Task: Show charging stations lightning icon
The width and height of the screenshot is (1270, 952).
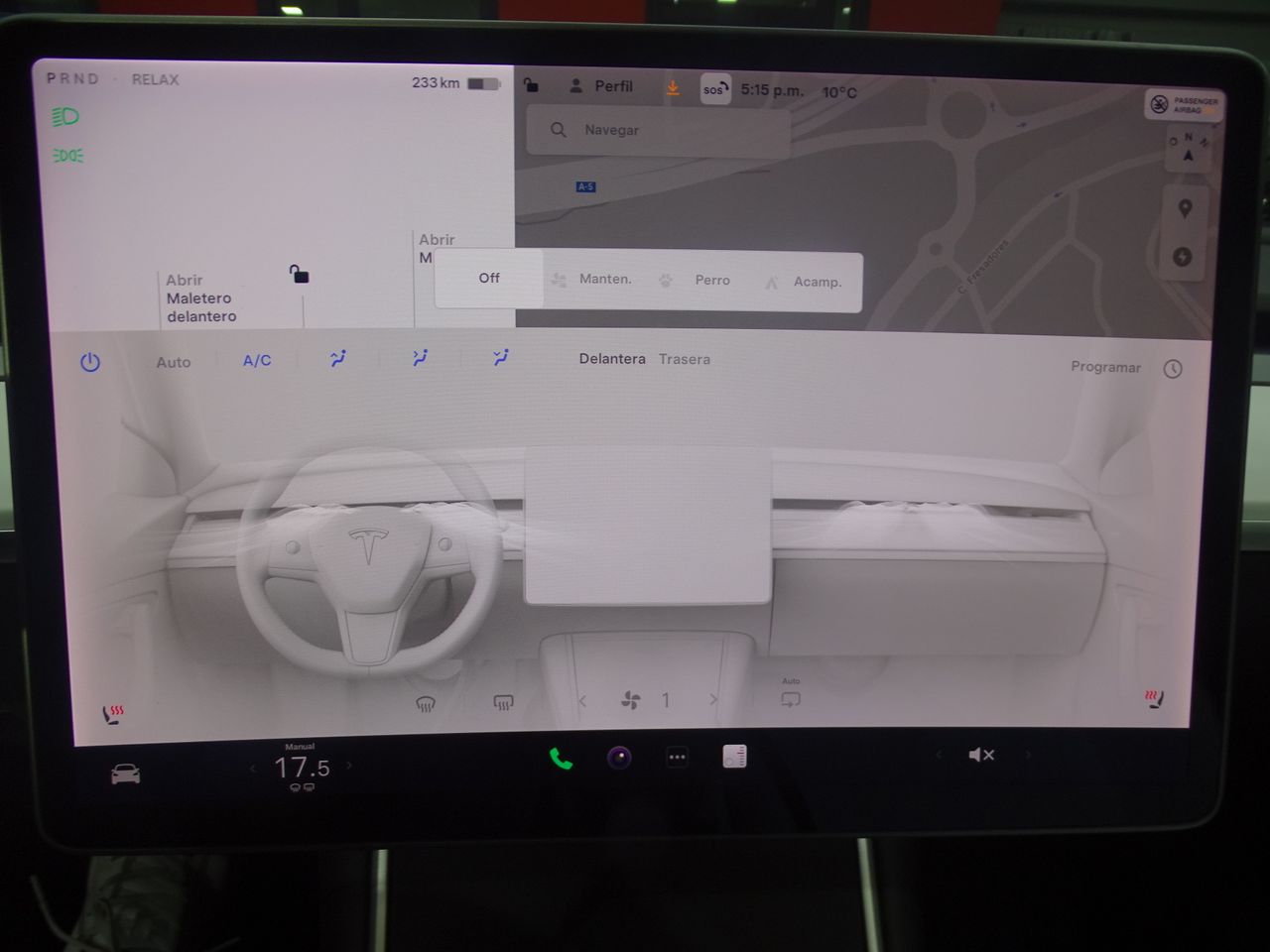Action: click(1182, 257)
